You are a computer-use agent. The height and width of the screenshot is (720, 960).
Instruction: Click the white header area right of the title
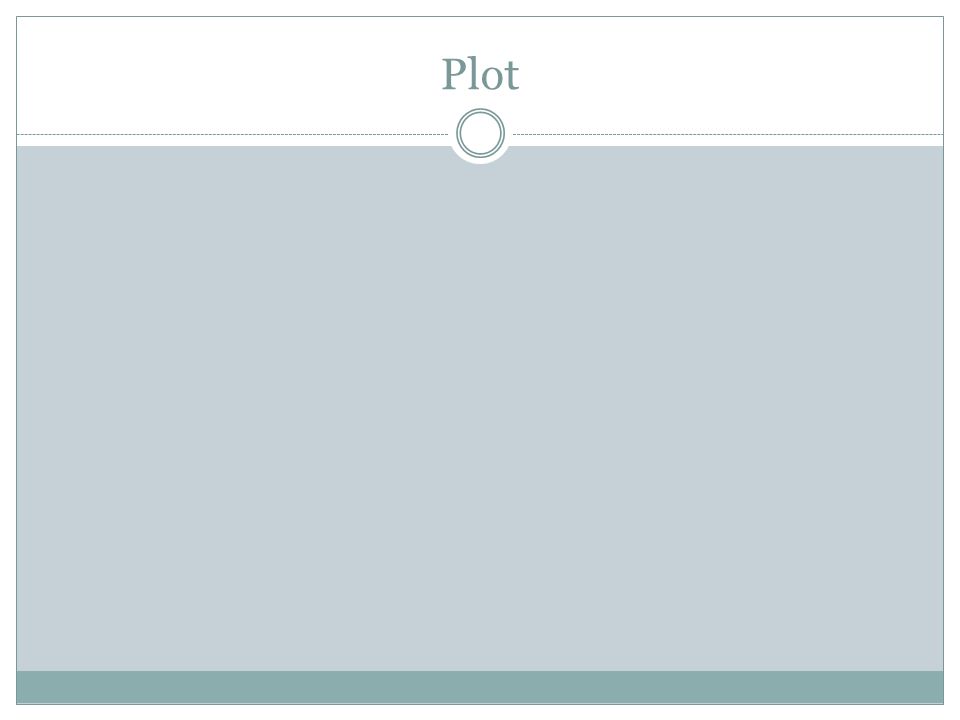[732, 75]
